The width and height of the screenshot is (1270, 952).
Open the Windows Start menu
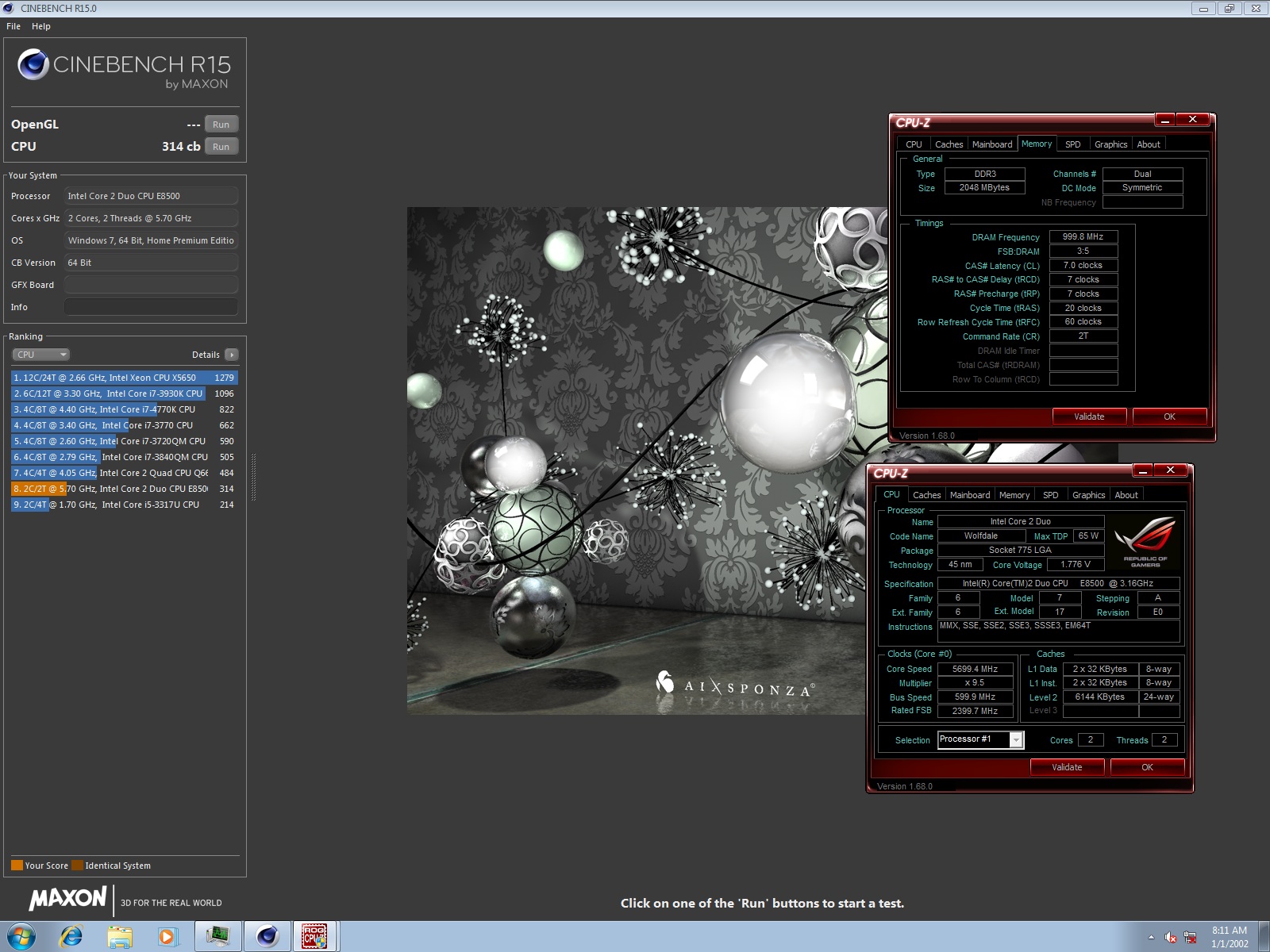point(21,937)
